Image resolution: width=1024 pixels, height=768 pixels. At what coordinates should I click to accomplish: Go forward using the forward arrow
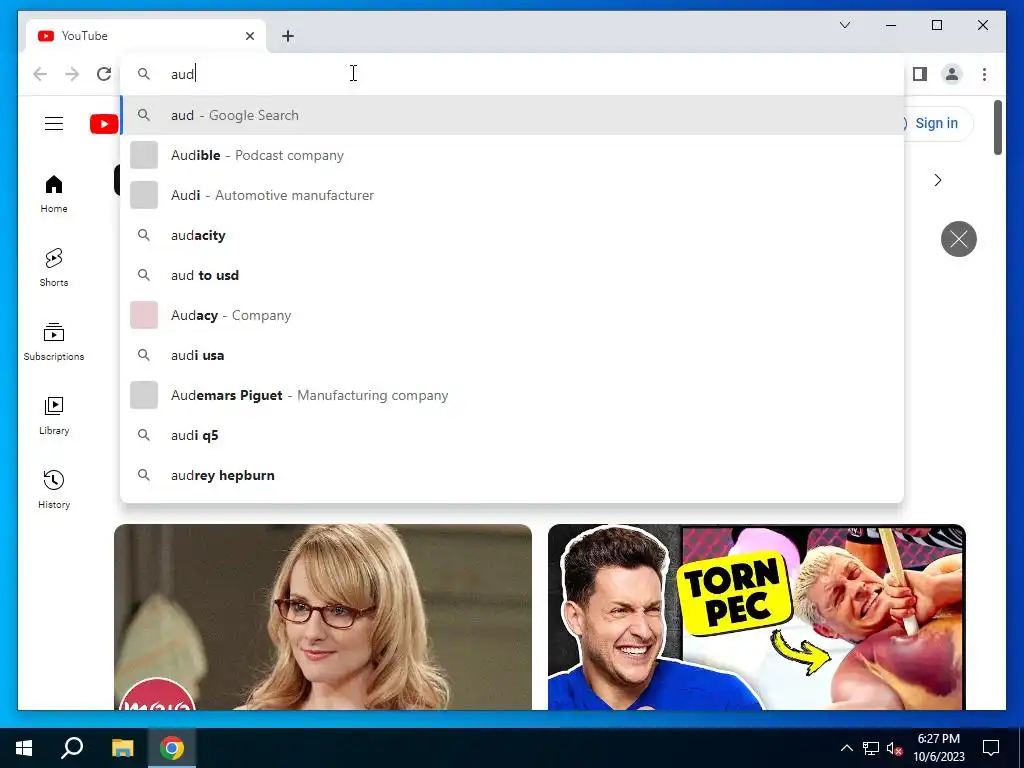tap(72, 74)
